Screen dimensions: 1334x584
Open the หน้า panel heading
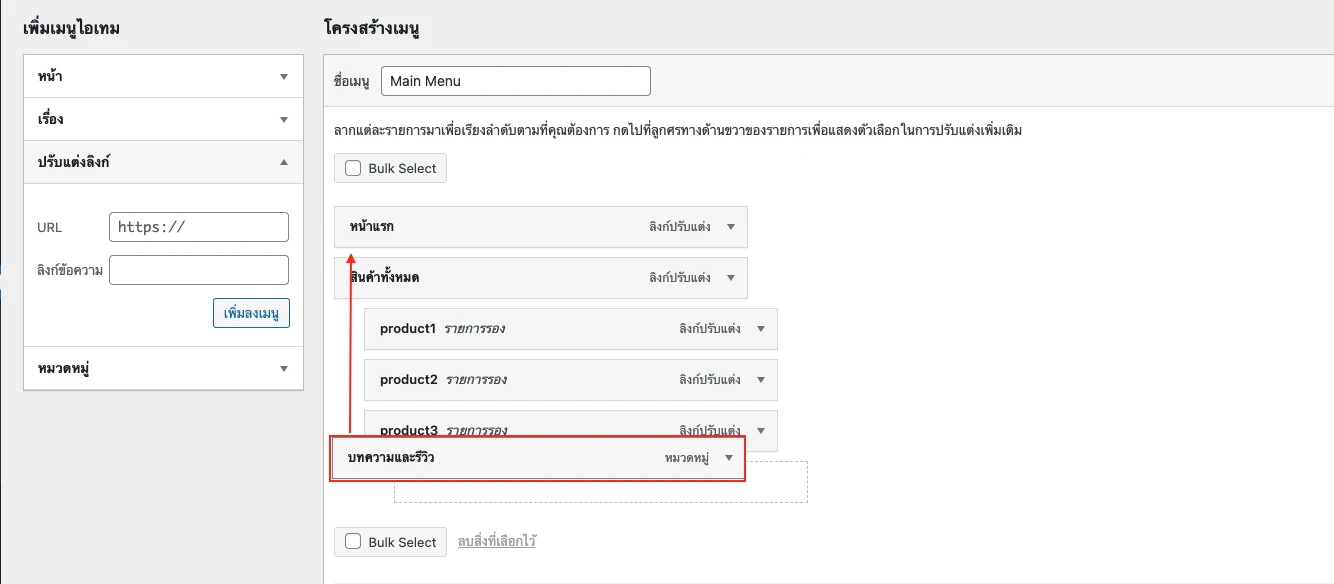[163, 76]
